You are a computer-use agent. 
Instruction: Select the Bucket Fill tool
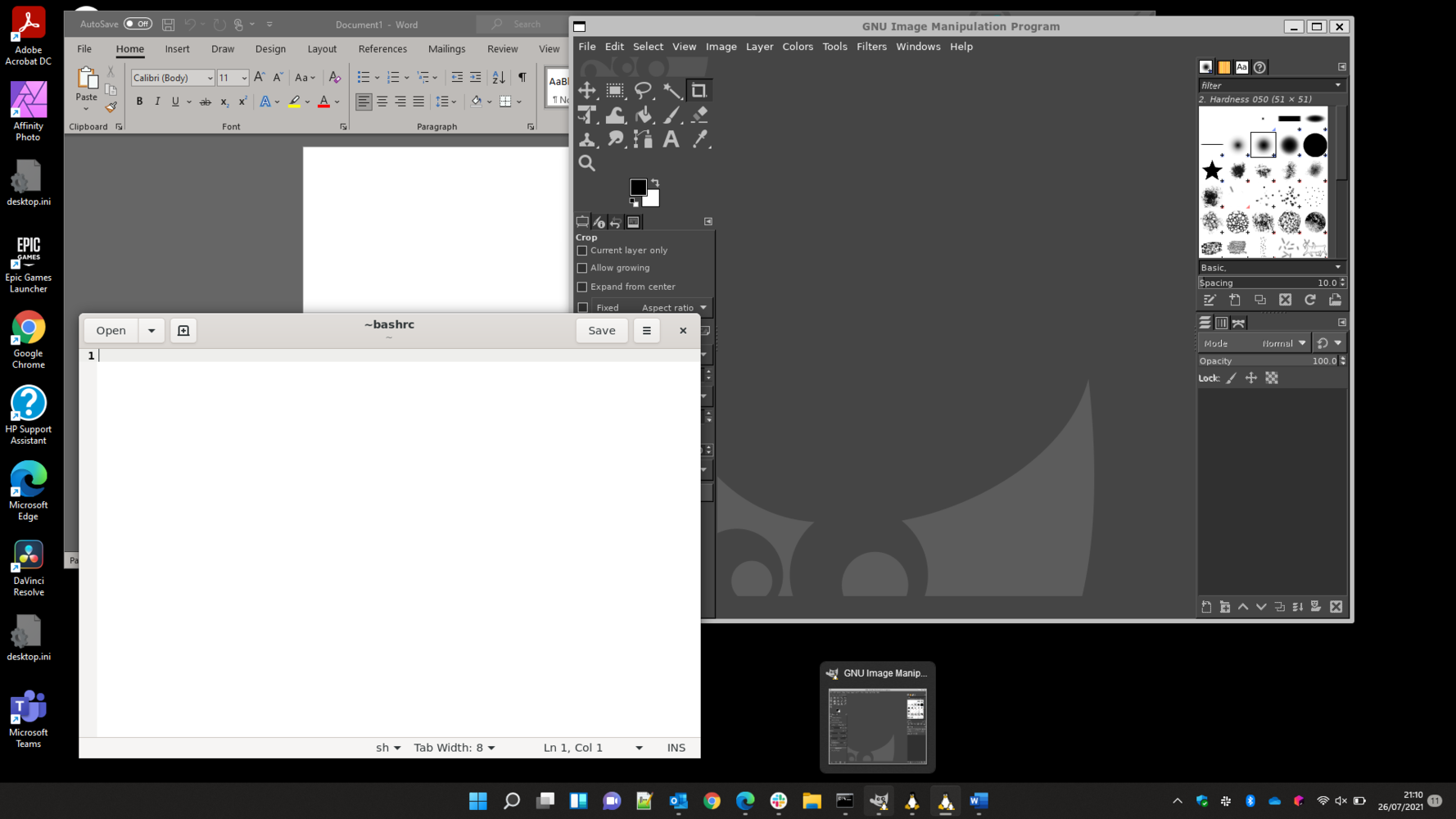tap(643, 115)
